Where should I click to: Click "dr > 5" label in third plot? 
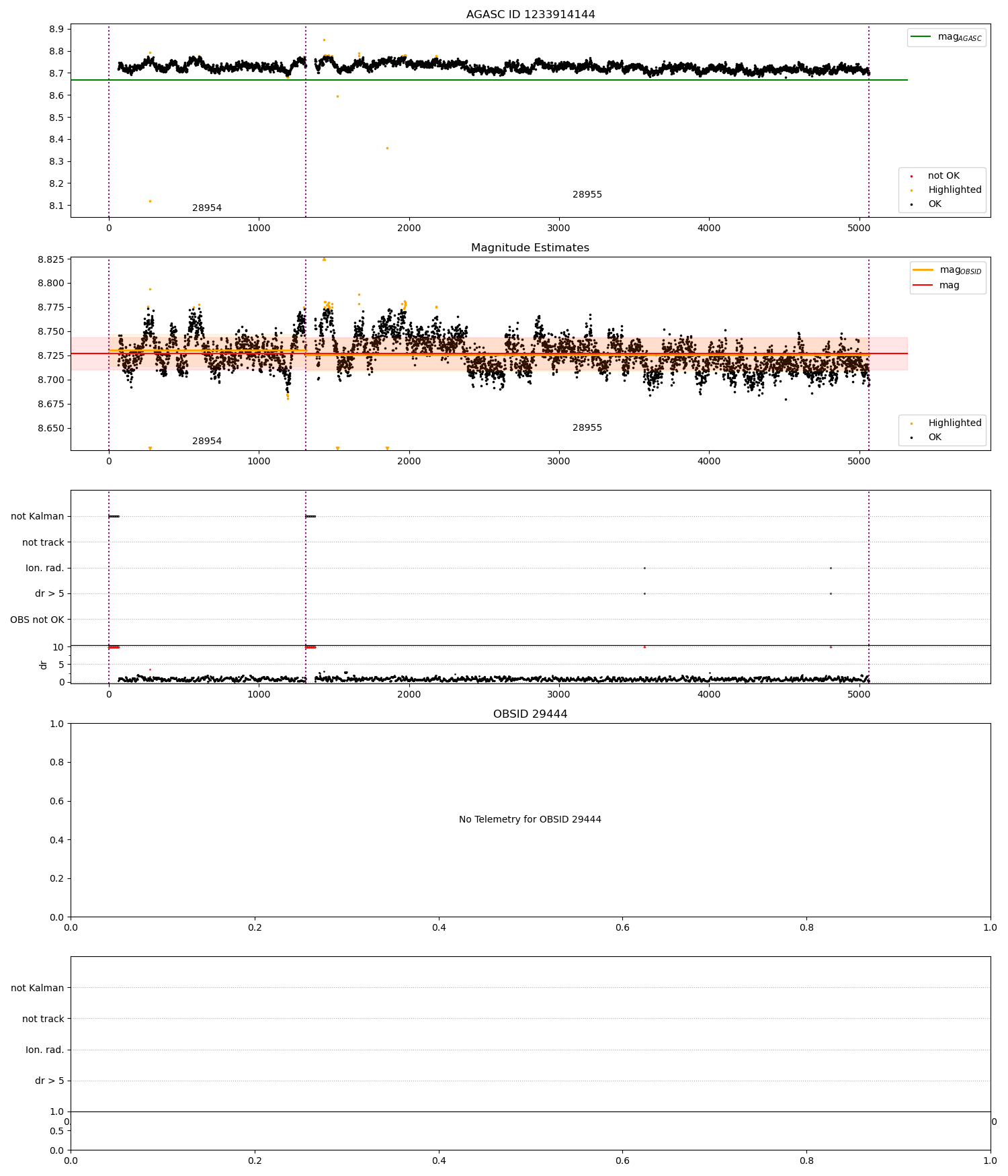[50, 594]
